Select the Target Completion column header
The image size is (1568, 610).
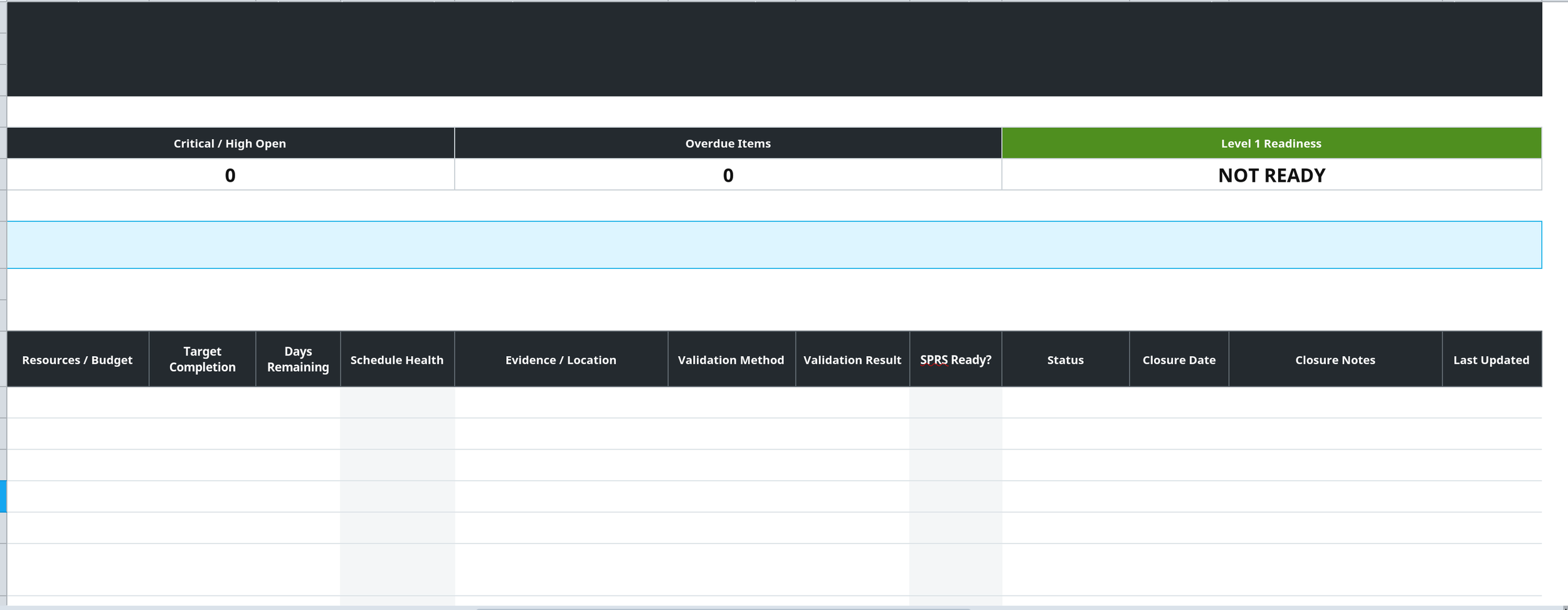pos(203,359)
